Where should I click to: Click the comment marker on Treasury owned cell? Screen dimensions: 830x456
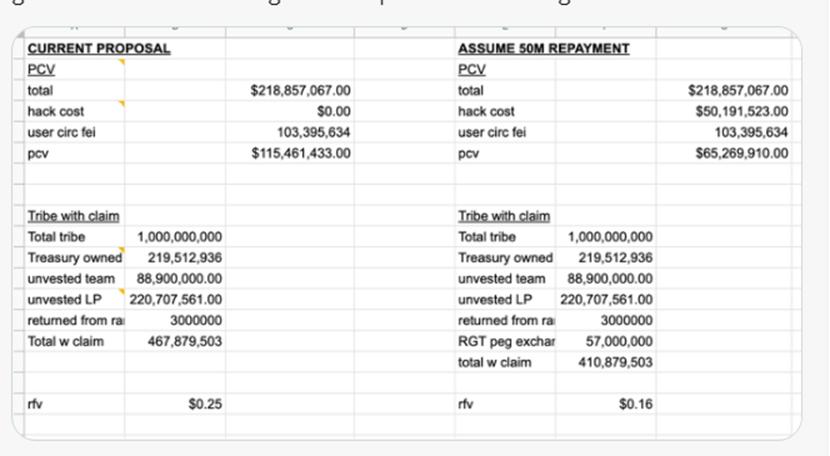point(122,250)
